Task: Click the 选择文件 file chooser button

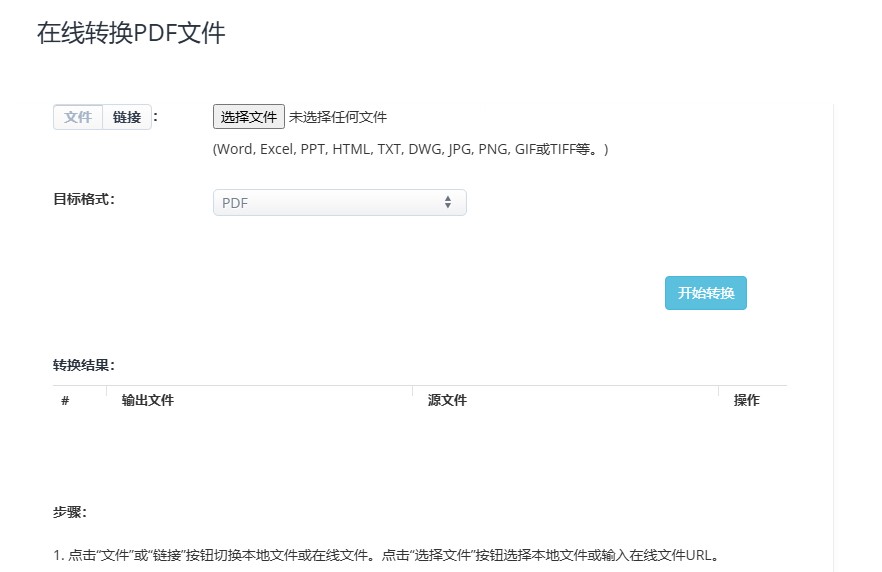Action: (x=249, y=117)
